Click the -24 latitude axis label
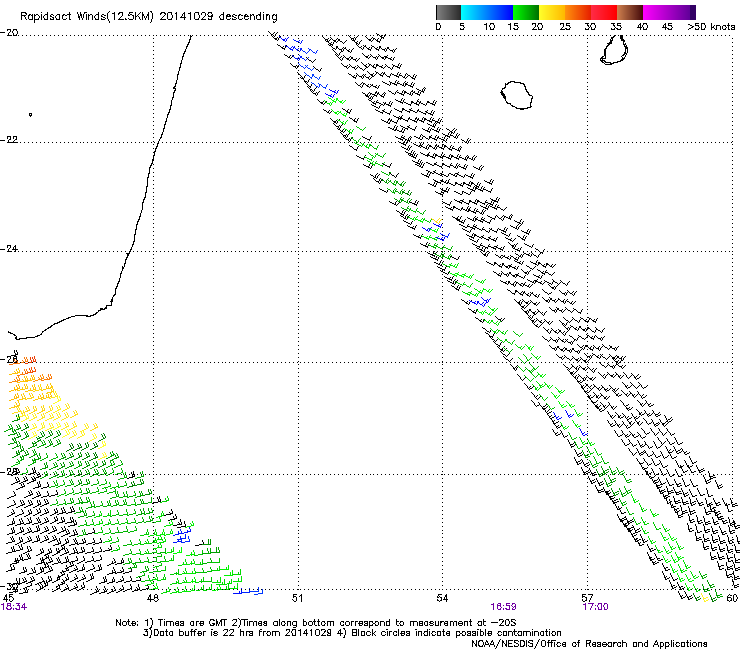The width and height of the screenshot is (740, 650). (x=9, y=249)
